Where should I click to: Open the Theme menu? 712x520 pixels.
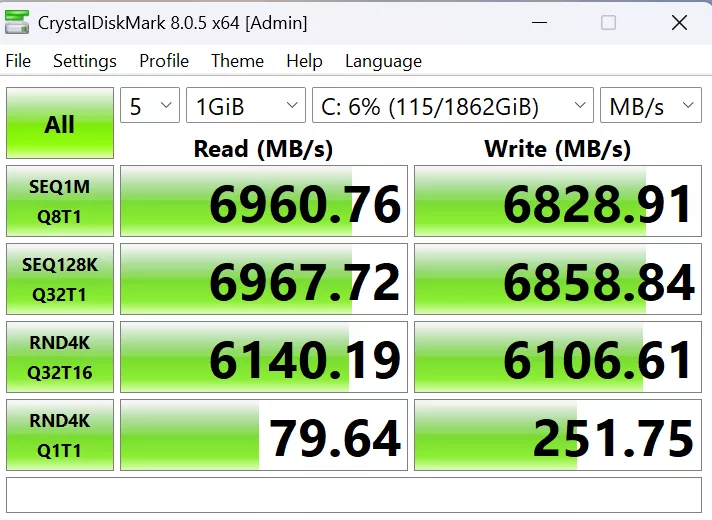(237, 61)
